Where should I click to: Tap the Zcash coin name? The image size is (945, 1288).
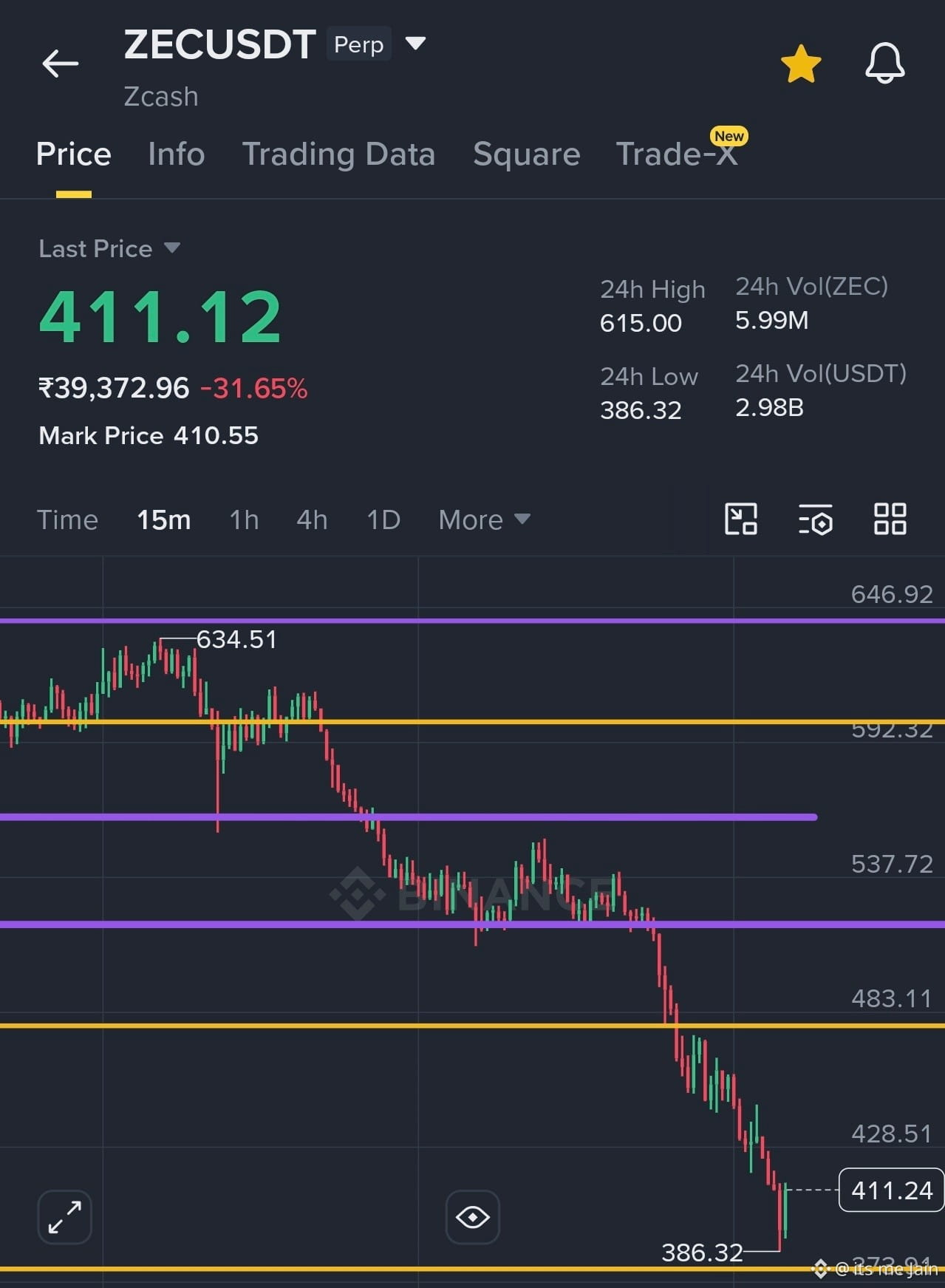pos(161,97)
